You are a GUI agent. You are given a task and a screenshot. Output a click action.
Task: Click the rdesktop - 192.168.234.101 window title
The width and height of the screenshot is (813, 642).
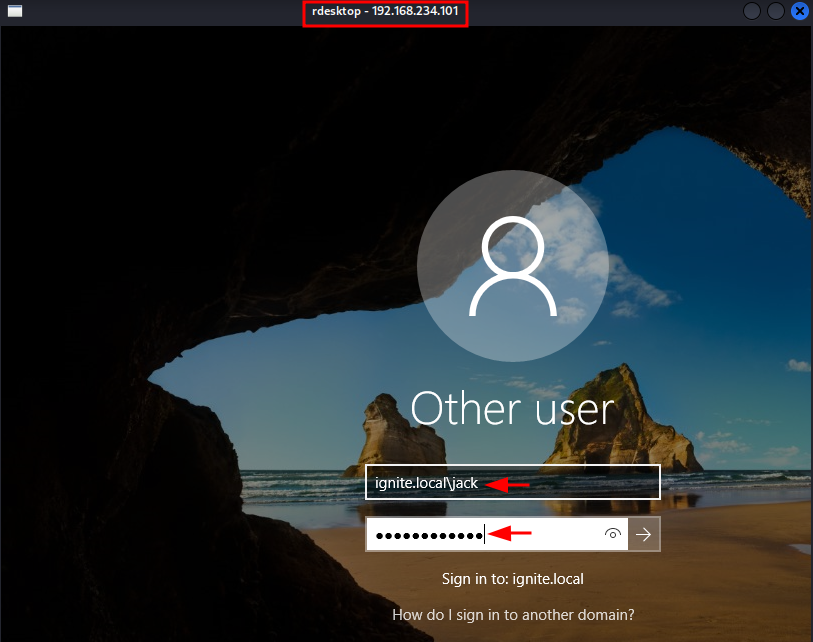click(385, 11)
